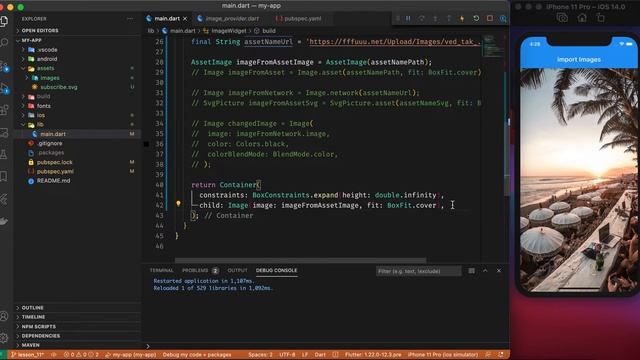Trigger Flutter Hot Reload lightning icon
The height and width of the screenshot is (360, 640).
click(462, 18)
